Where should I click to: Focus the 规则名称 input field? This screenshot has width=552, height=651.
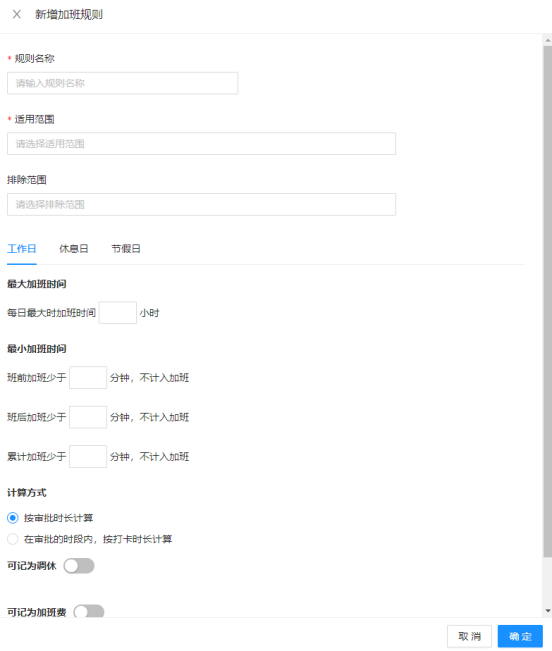[x=122, y=83]
